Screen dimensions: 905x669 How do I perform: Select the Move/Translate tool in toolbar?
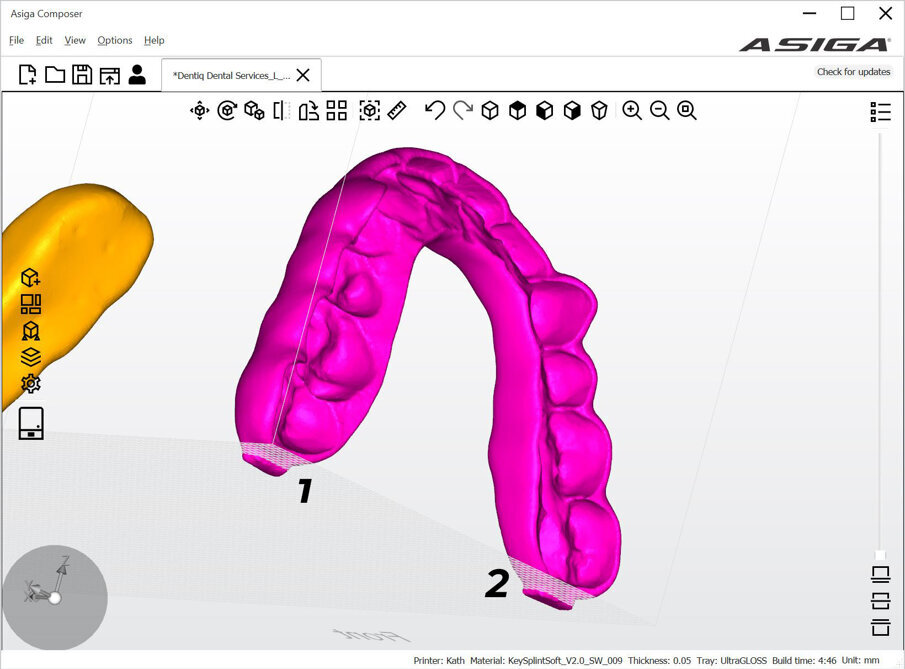pyautogui.click(x=200, y=111)
